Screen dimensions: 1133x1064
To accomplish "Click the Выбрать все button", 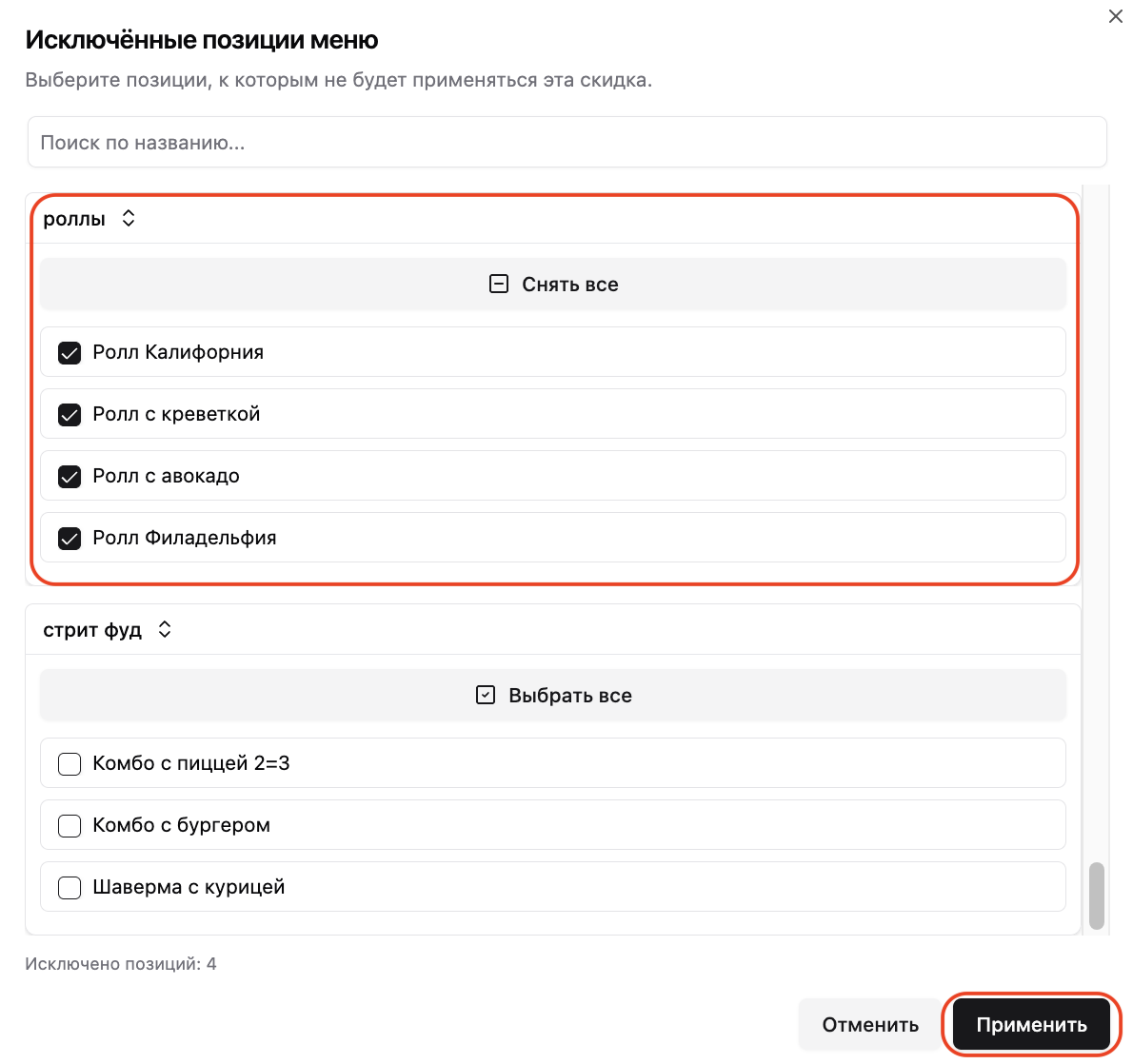I will (x=553, y=695).
